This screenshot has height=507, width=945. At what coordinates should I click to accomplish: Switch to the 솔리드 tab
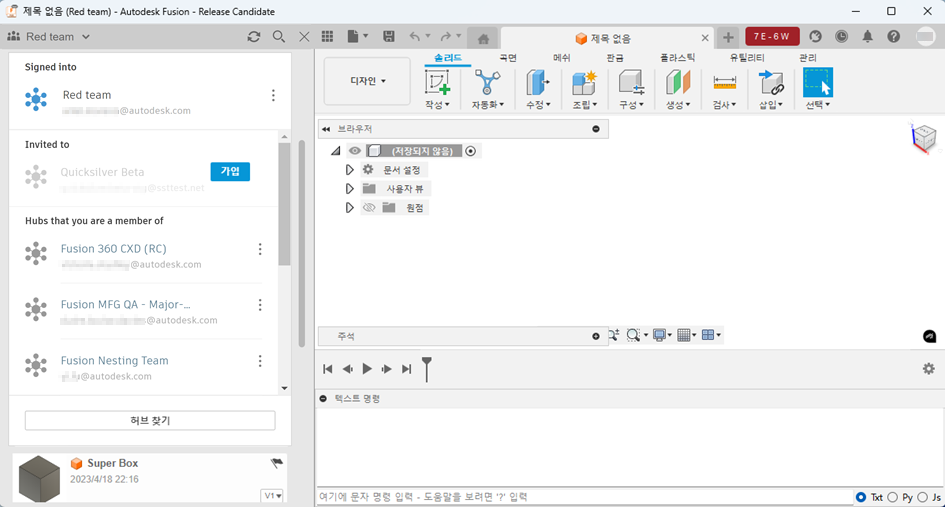[x=448, y=58]
